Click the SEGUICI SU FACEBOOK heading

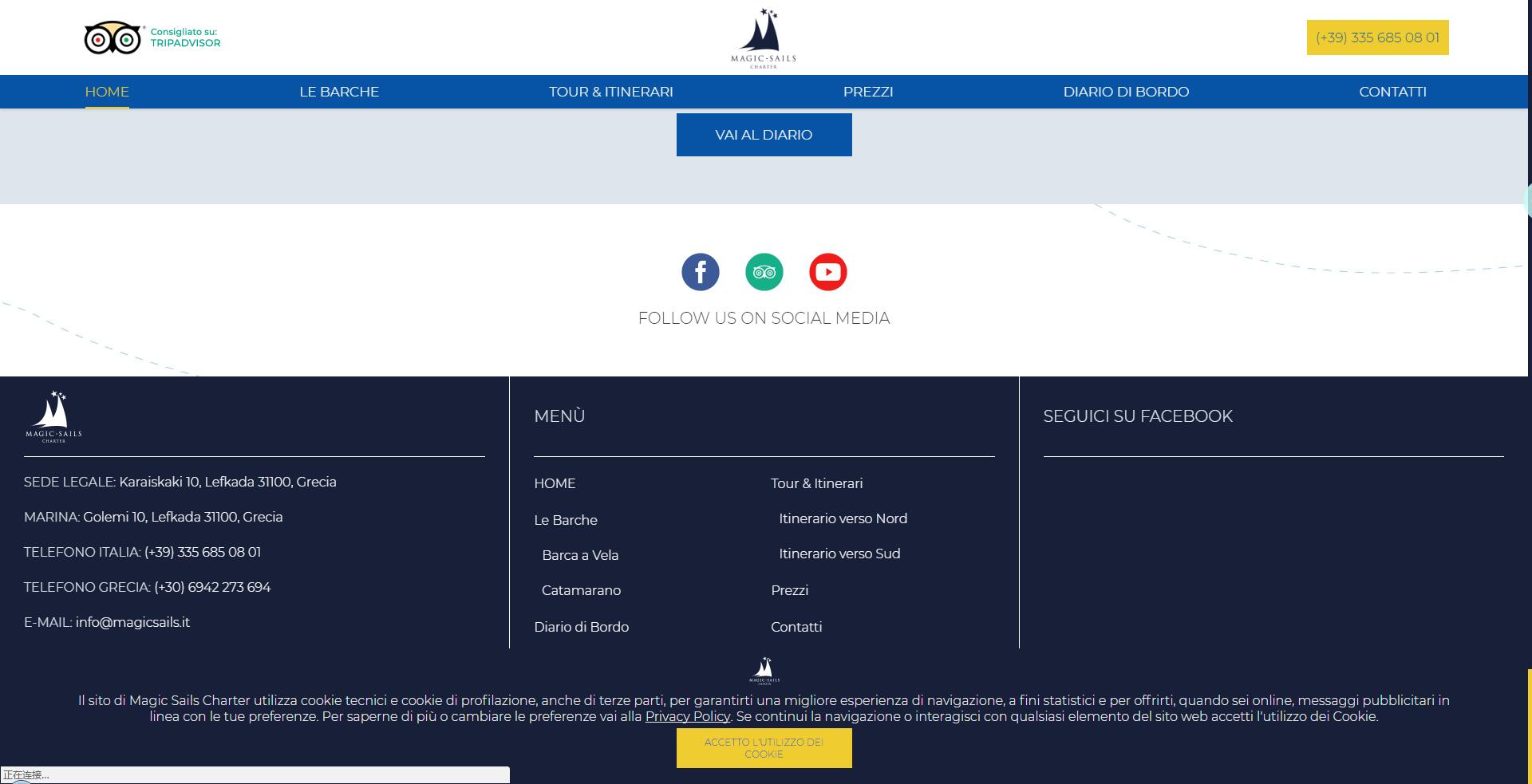tap(1138, 416)
